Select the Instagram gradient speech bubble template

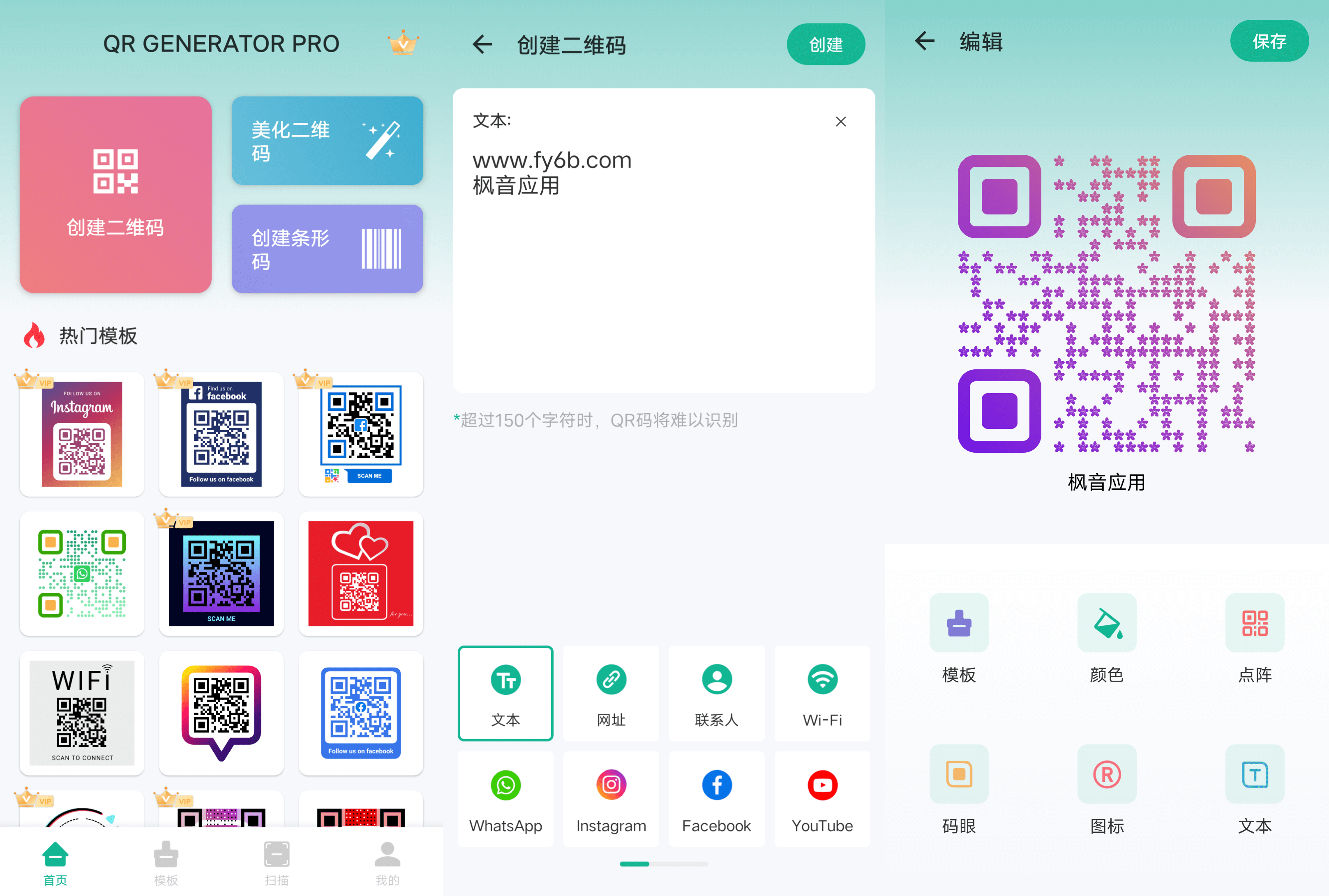click(221, 713)
